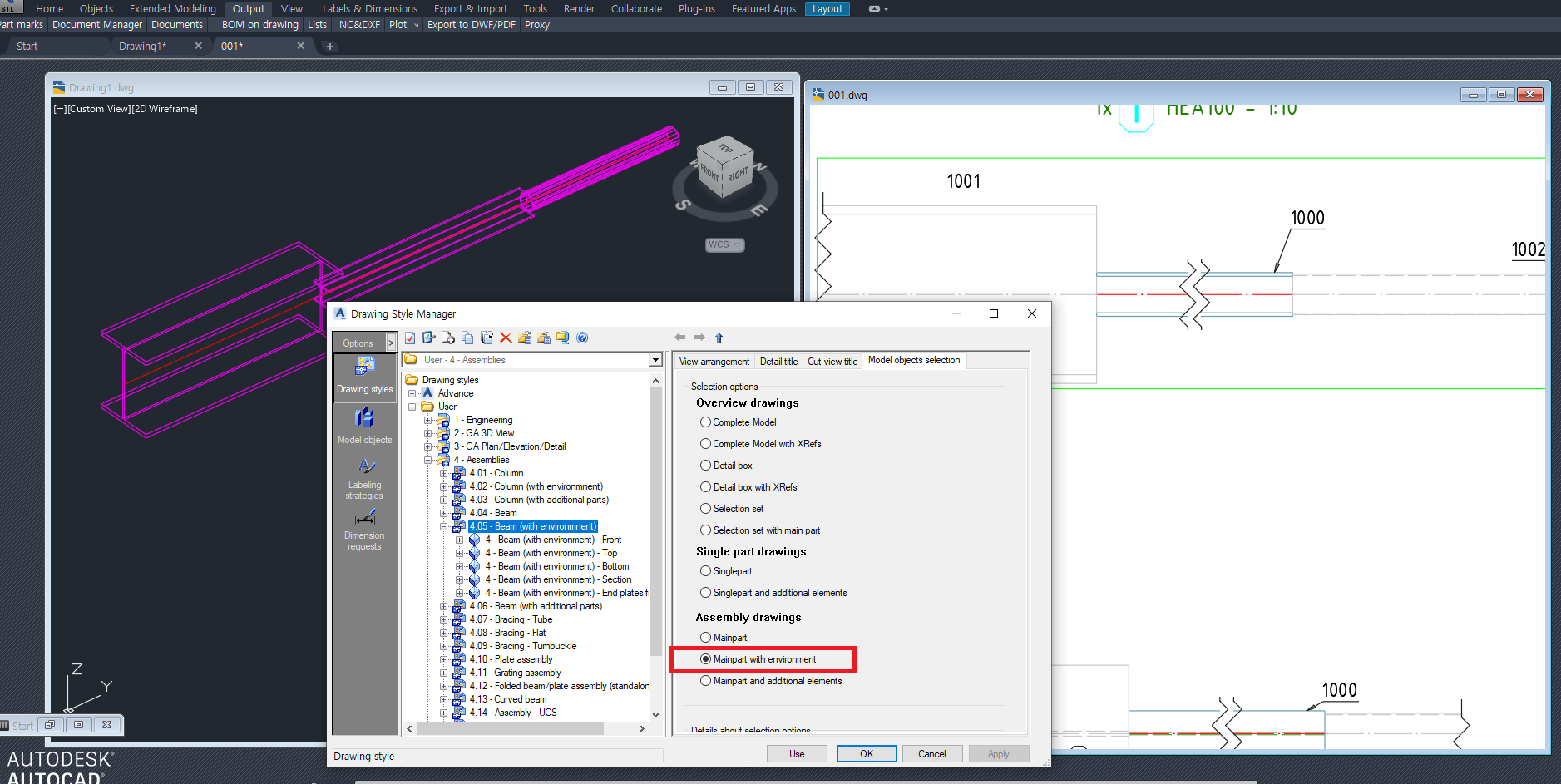Switch to Detail title tab
1561x784 pixels.
pos(778,362)
